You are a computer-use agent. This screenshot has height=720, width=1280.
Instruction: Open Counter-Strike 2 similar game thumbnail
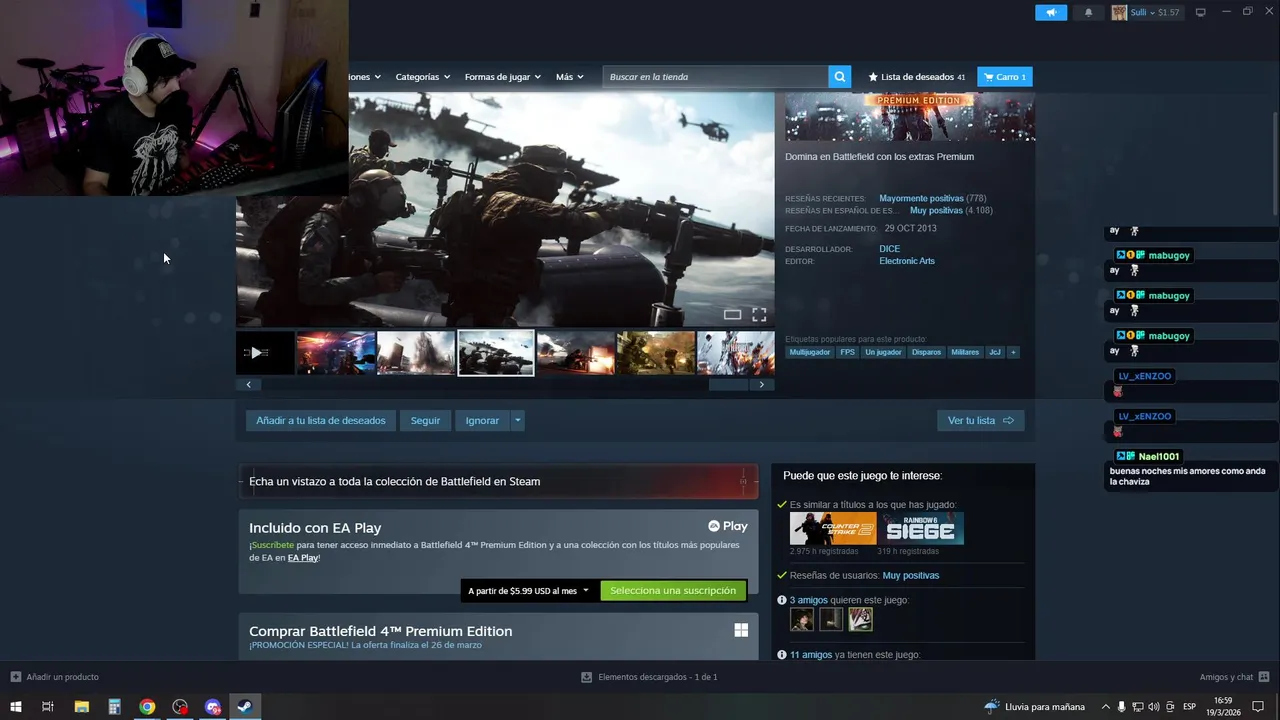[833, 528]
